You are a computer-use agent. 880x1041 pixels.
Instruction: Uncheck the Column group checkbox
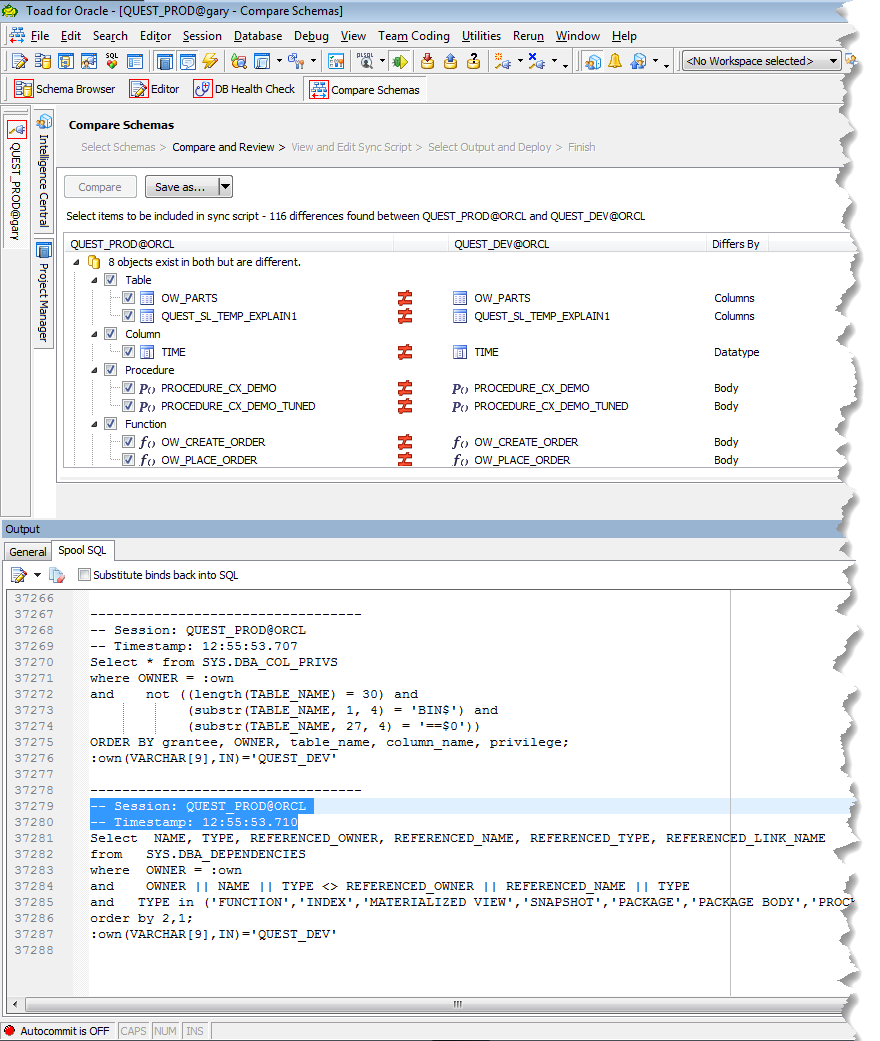tap(111, 334)
